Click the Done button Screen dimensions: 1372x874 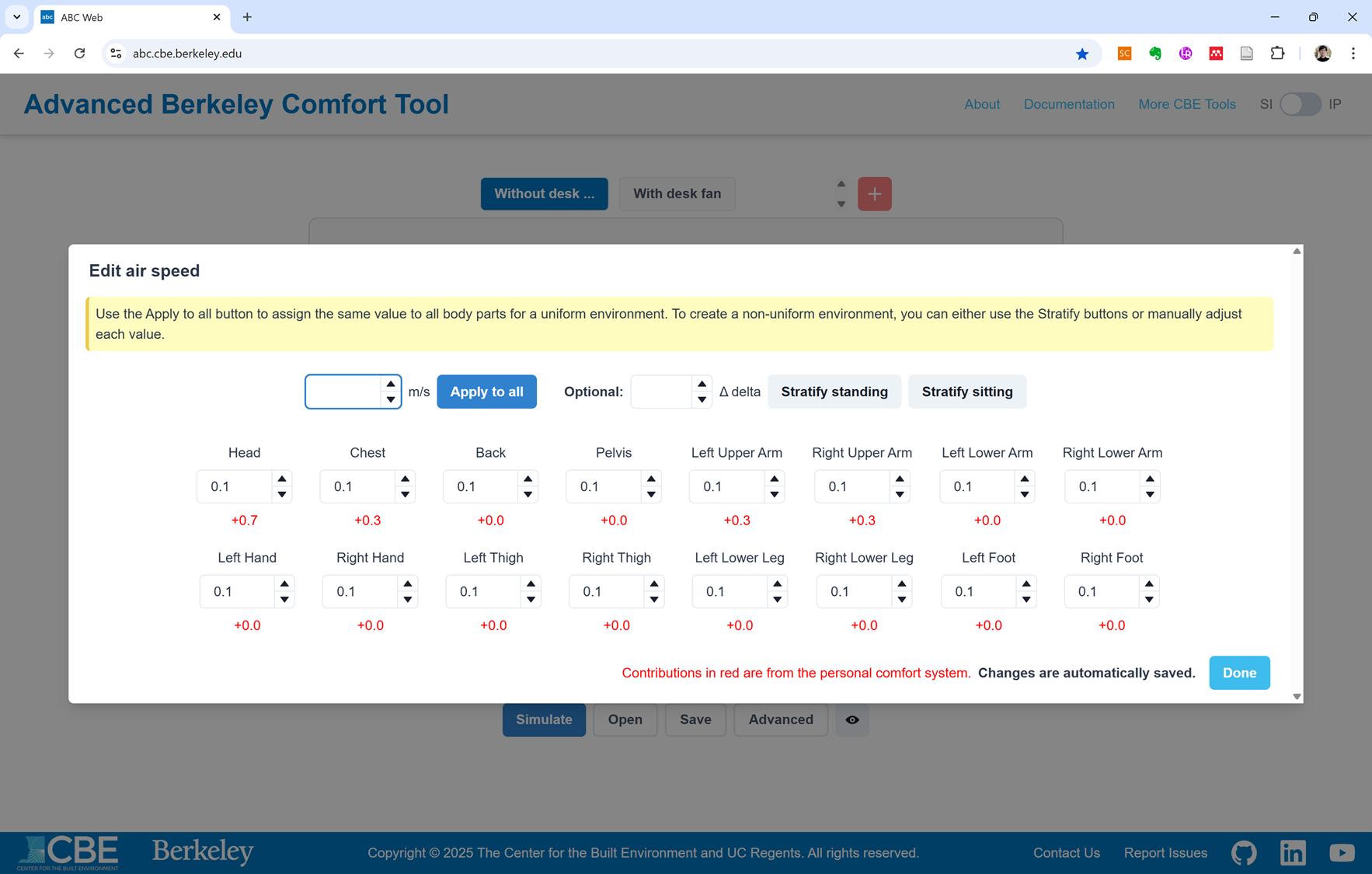click(1239, 673)
